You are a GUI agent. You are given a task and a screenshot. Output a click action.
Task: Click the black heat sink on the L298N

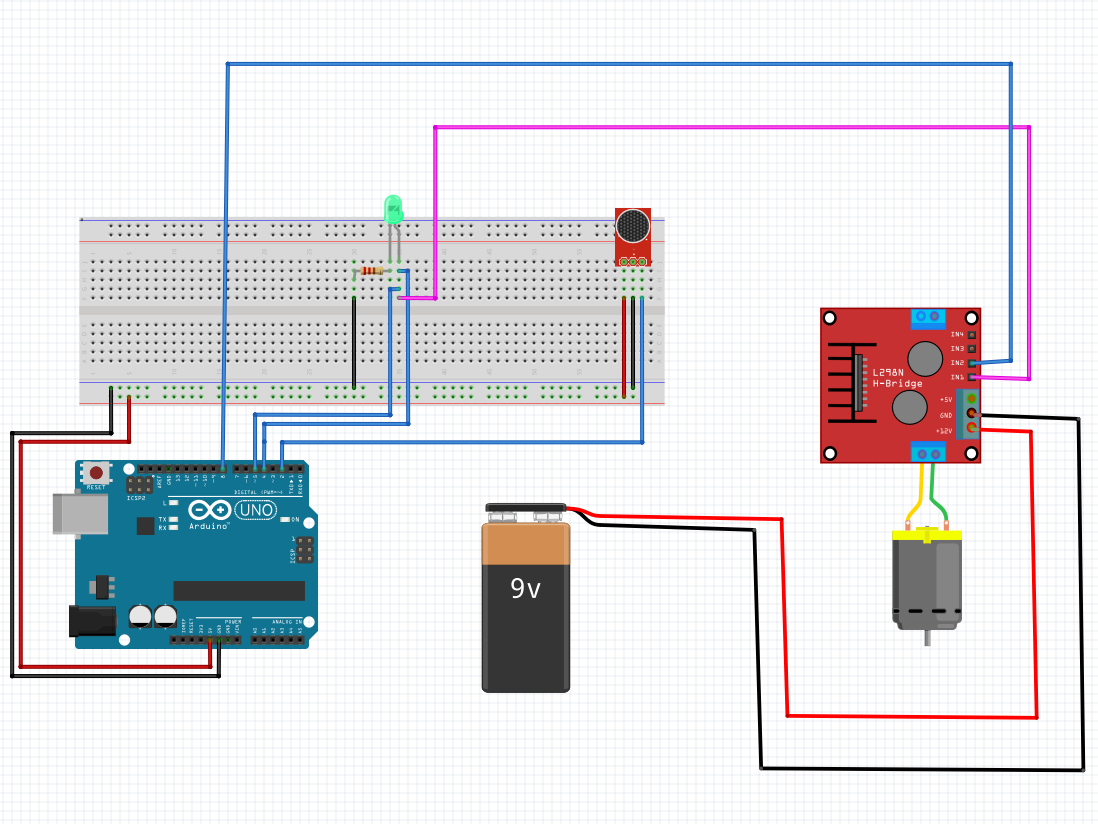tap(851, 382)
